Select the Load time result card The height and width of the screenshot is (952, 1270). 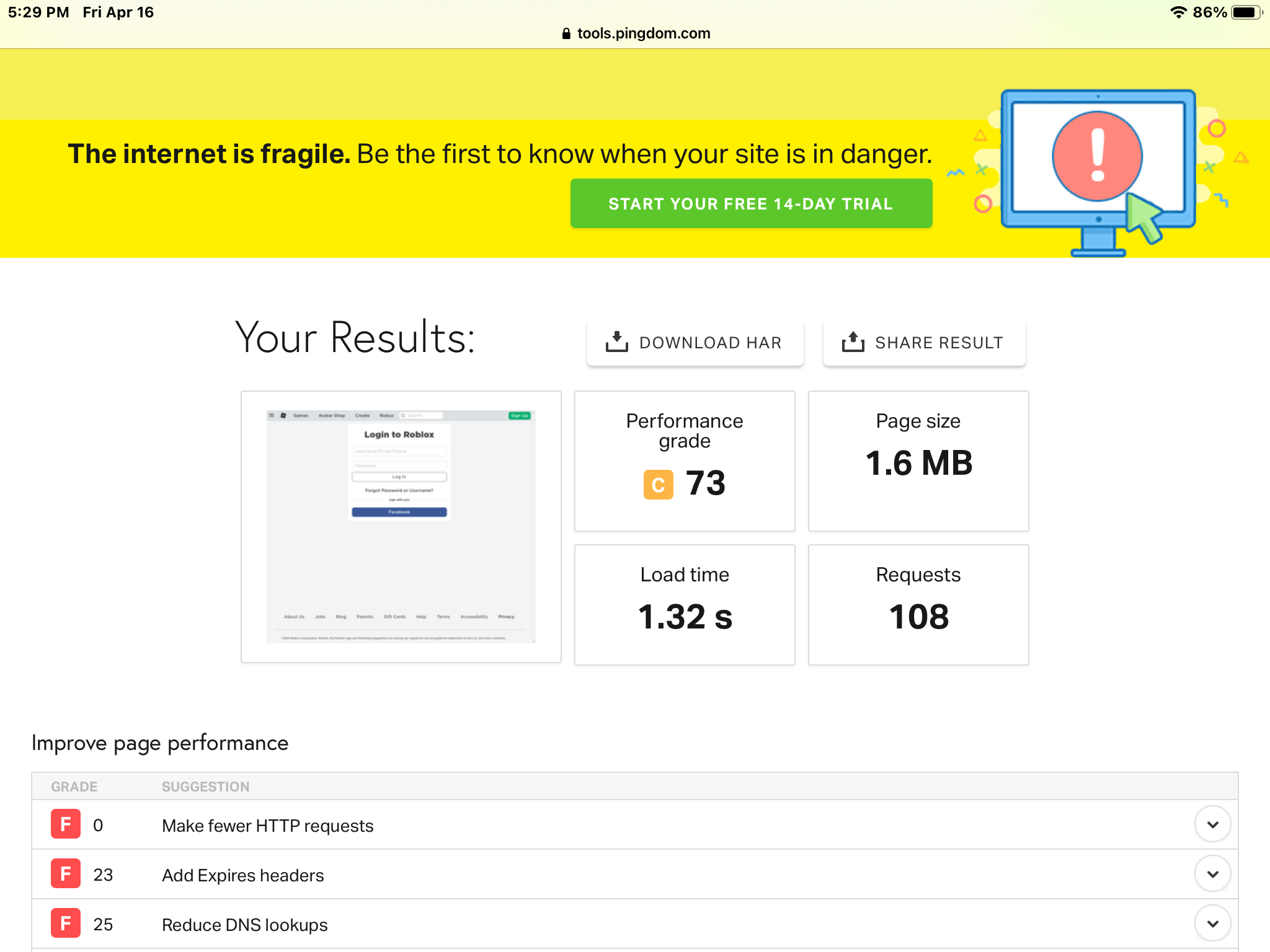tap(685, 604)
